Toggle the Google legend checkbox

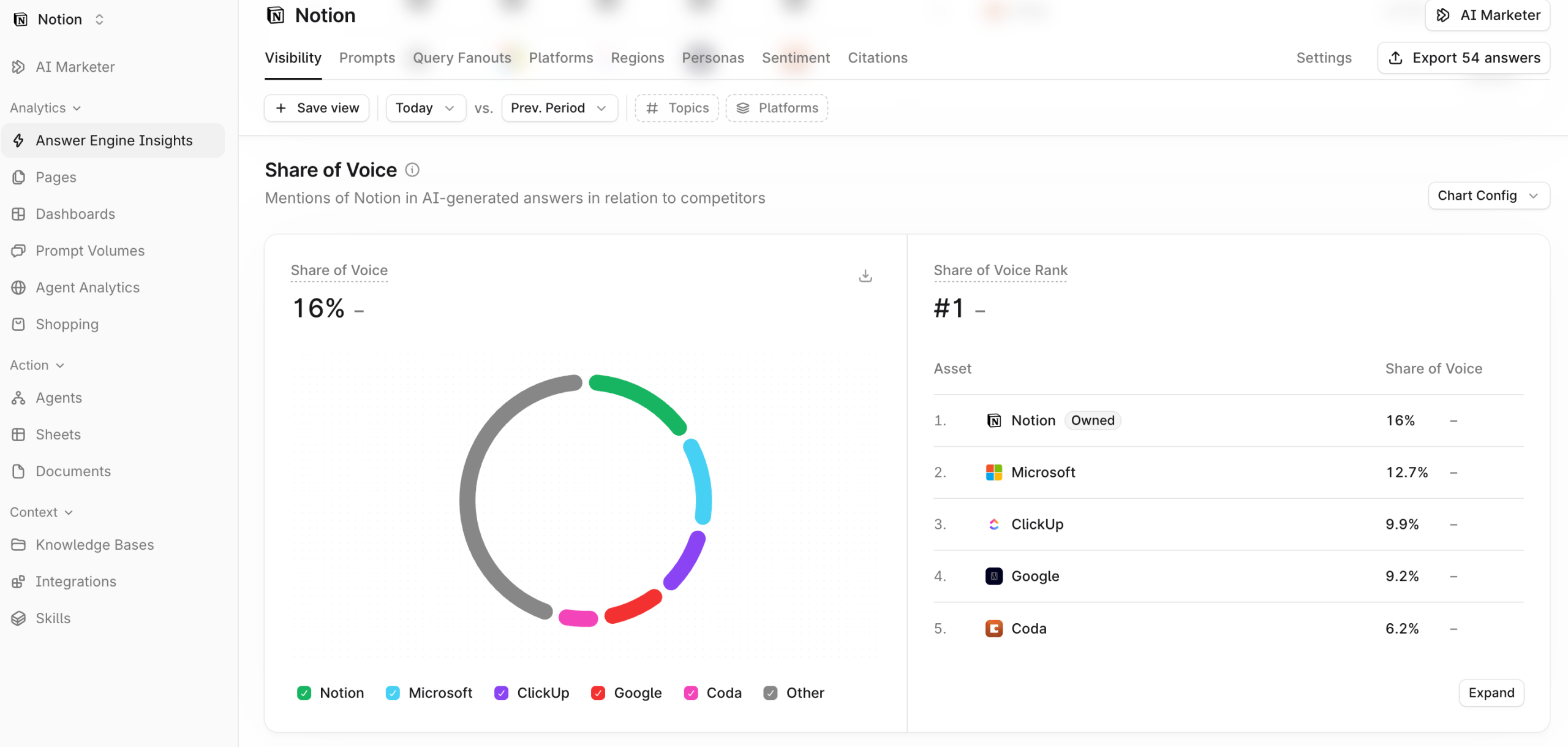tap(598, 693)
